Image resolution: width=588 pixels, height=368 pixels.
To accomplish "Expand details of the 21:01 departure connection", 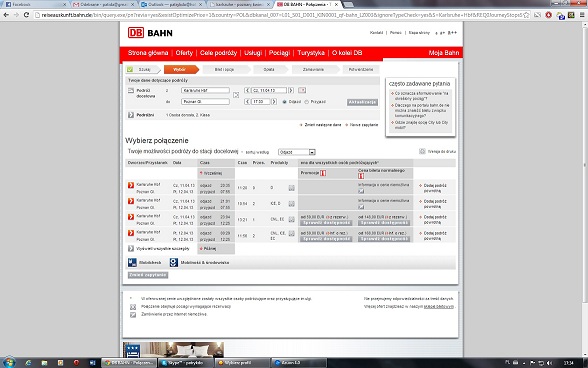I will point(131,201).
